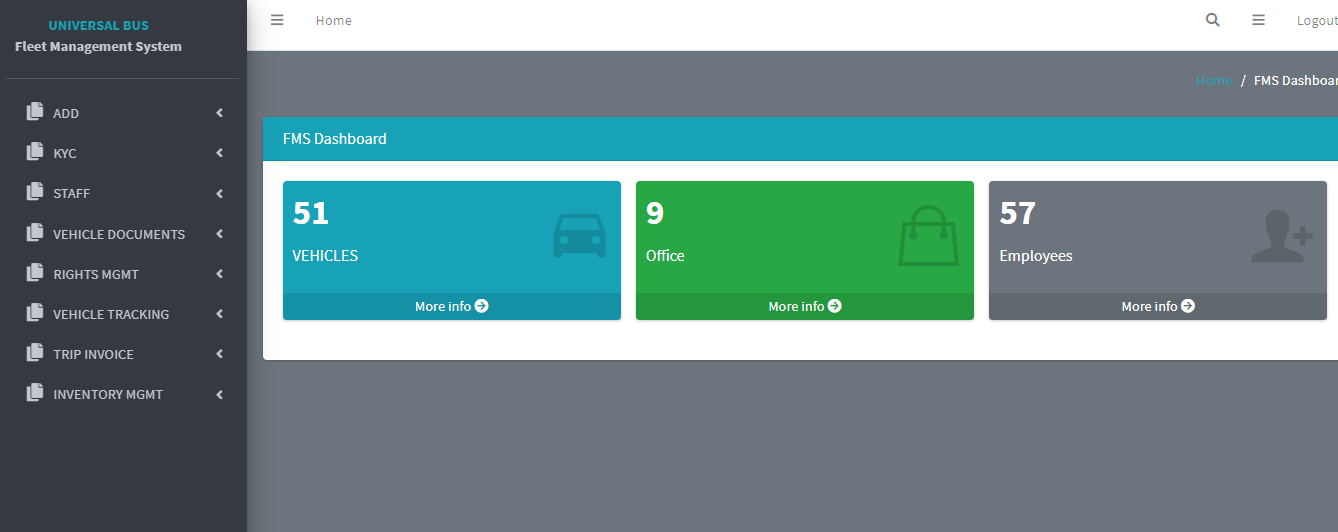This screenshot has height=532, width=1338.
Task: Expand the TRIP INVOICE chevron
Action: point(219,354)
